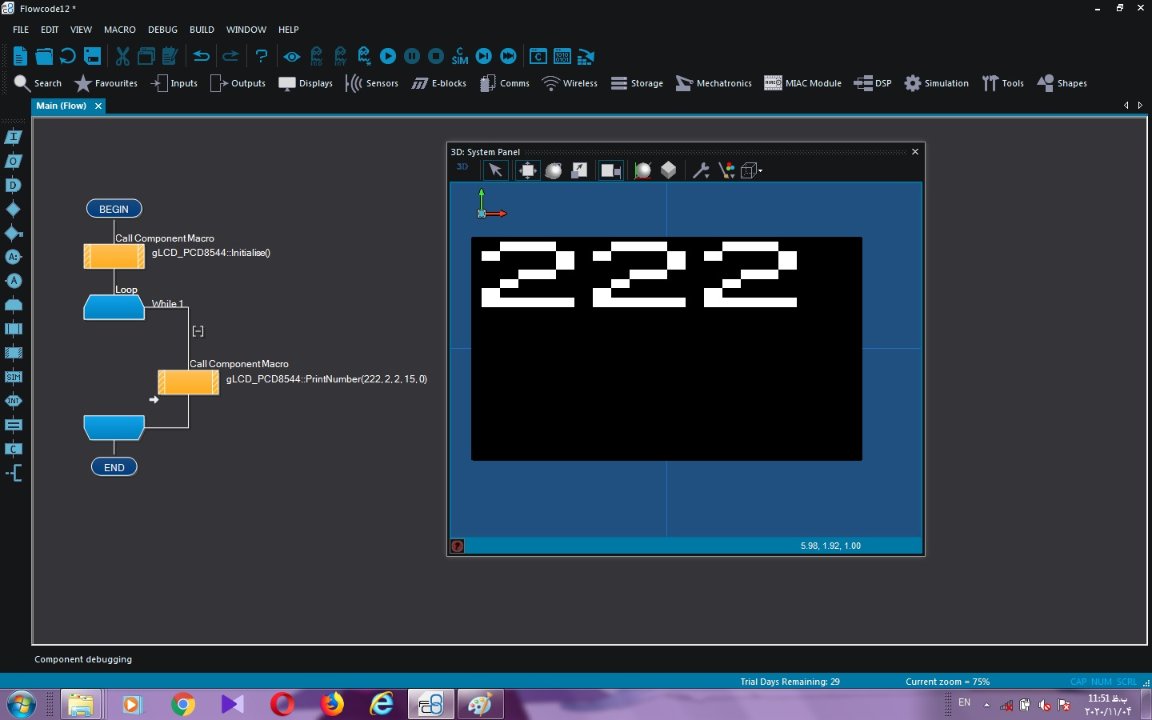Toggle the camera view button in System Panel
Image resolution: width=1152 pixels, height=720 pixels.
(x=611, y=170)
